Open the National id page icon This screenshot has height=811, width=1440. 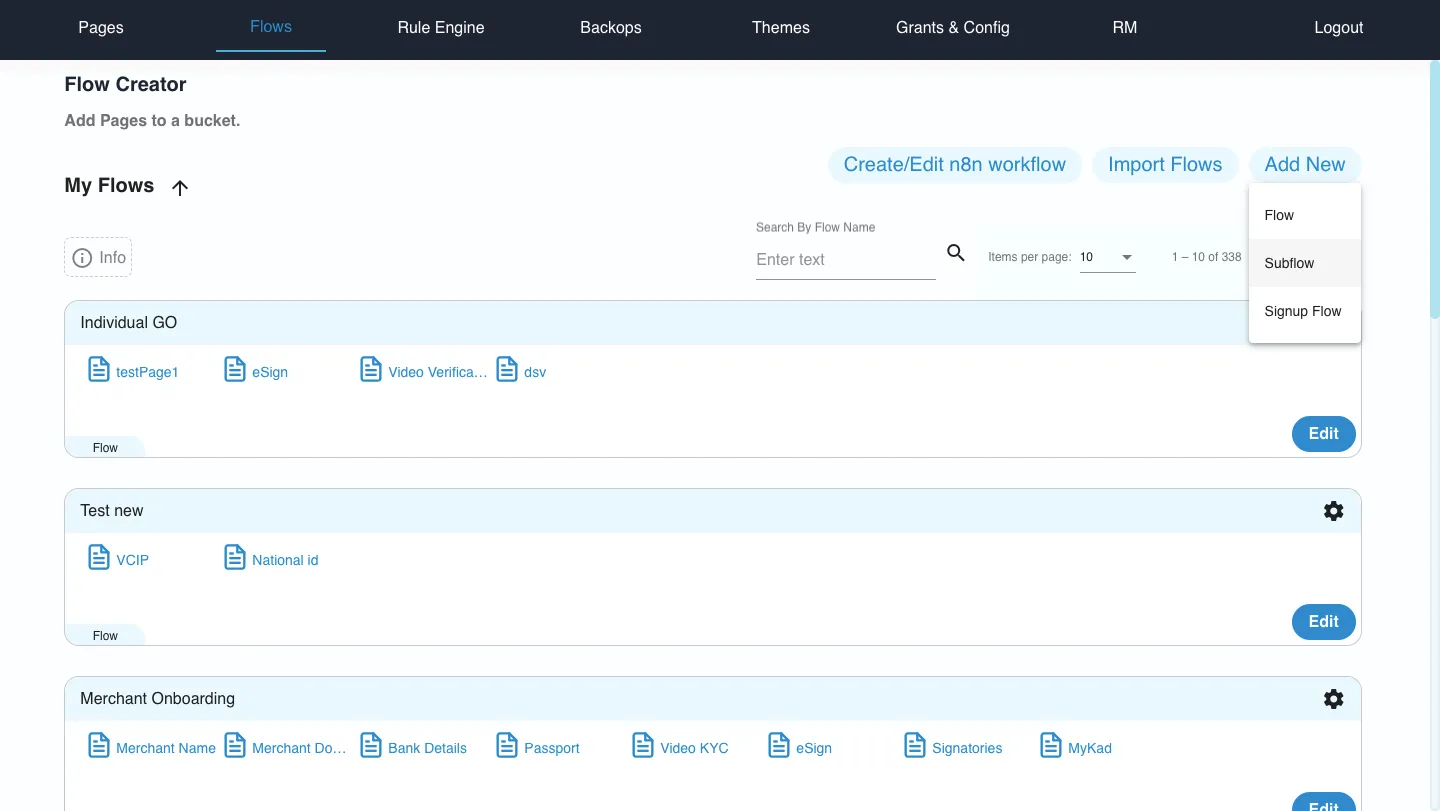tap(235, 558)
